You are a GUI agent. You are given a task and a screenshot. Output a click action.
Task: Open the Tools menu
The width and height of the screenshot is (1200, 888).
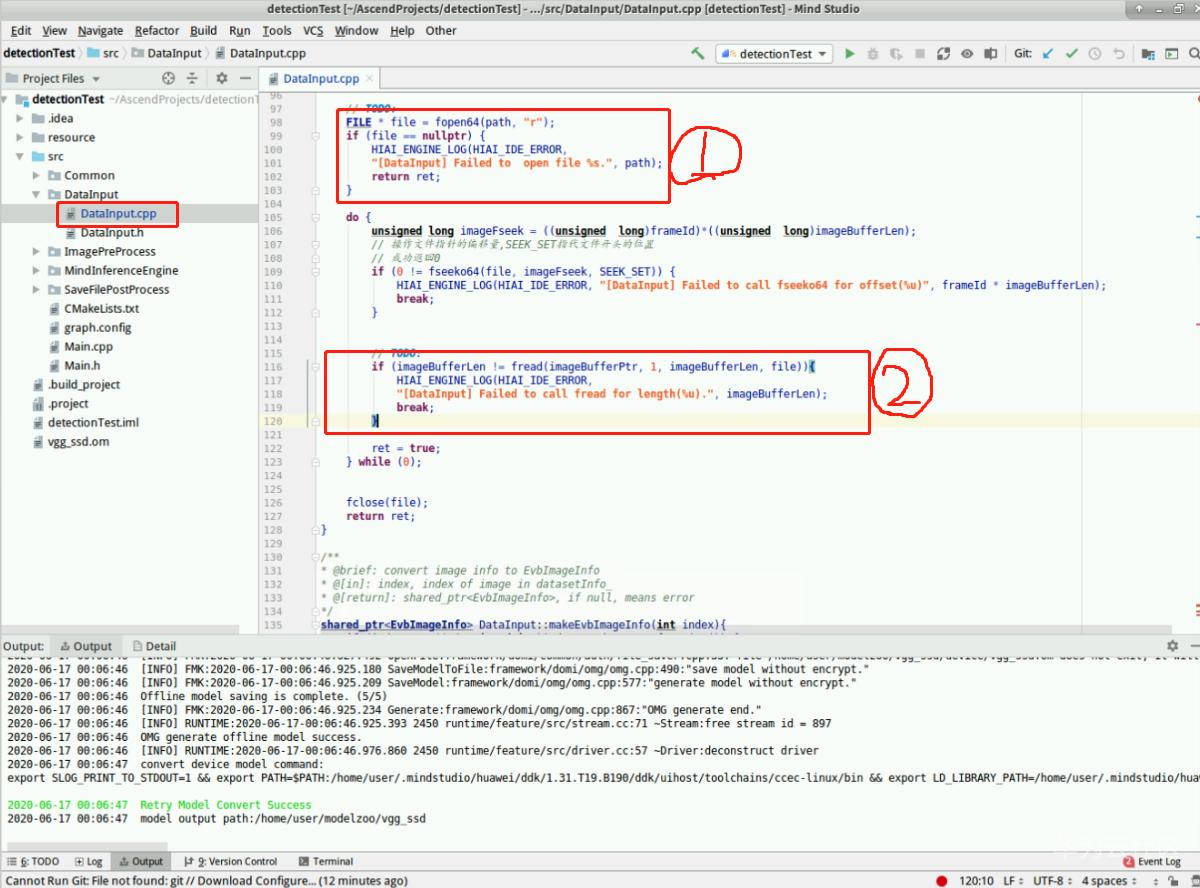click(x=277, y=31)
